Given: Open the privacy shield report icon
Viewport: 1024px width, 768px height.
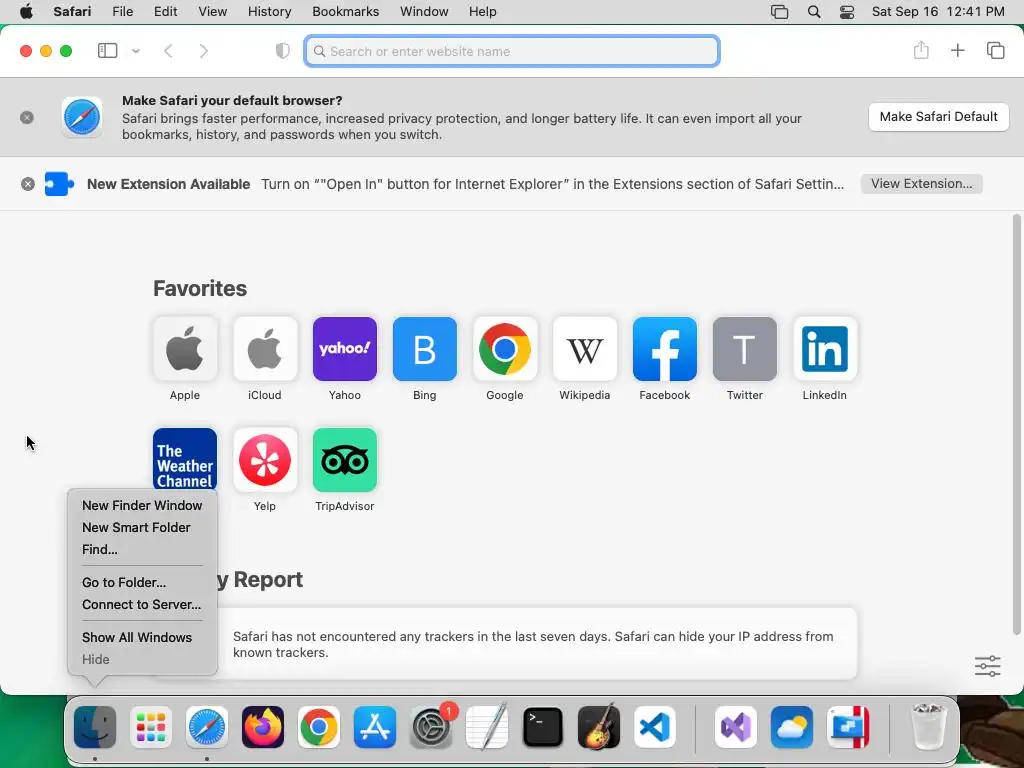Looking at the screenshot, I should coord(282,51).
